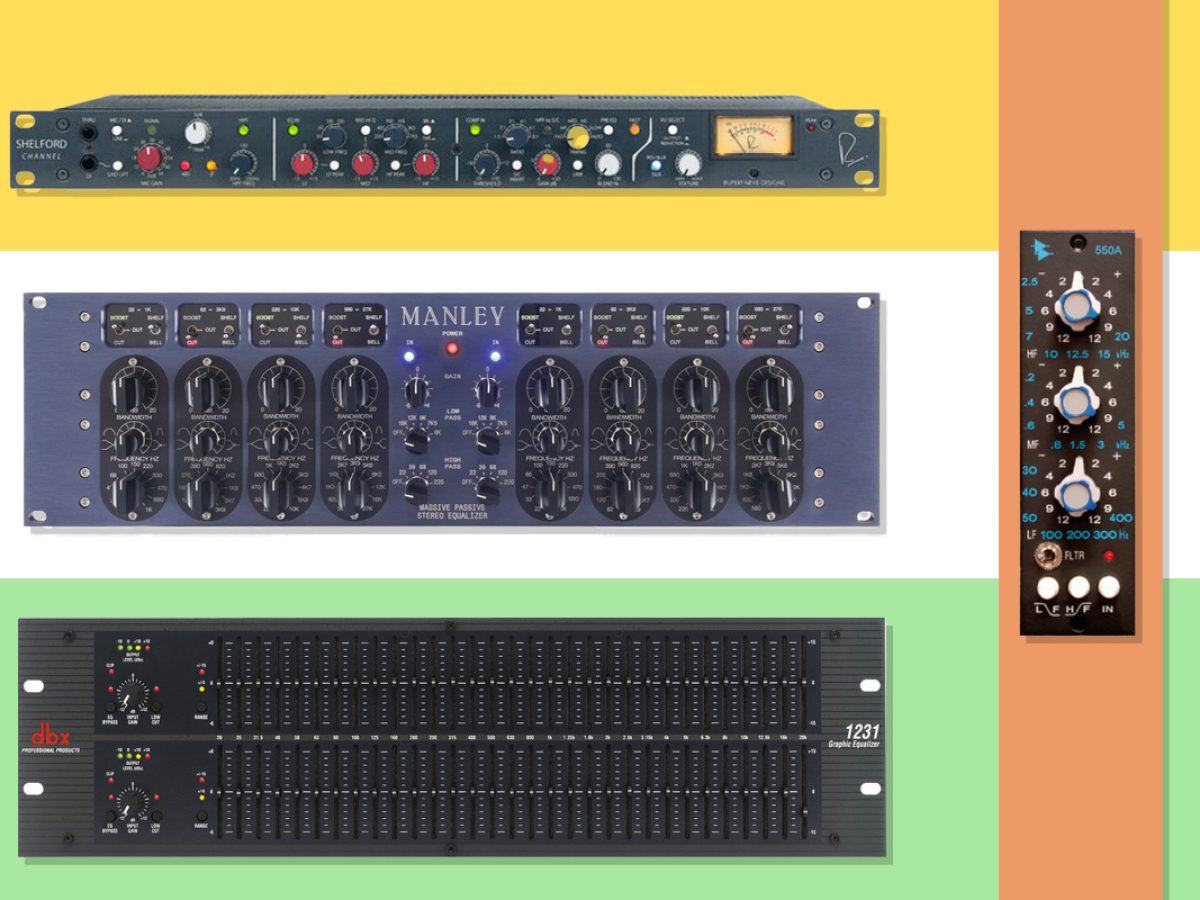This screenshot has height=900, width=1200.
Task: Flip left 560-27K Shelf/Bell switch on Manley
Action: (x=374, y=329)
